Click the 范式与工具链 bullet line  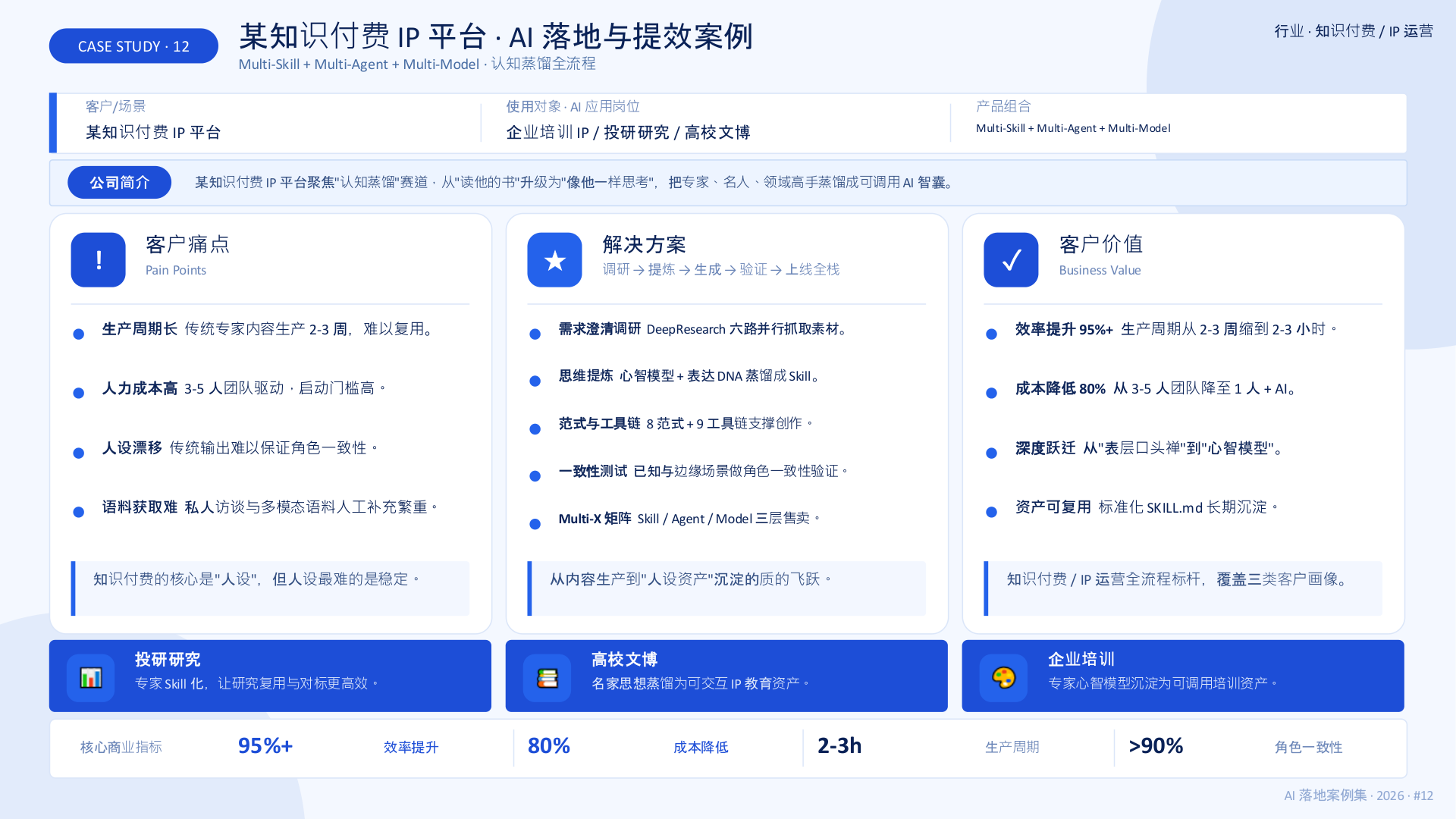686,424
